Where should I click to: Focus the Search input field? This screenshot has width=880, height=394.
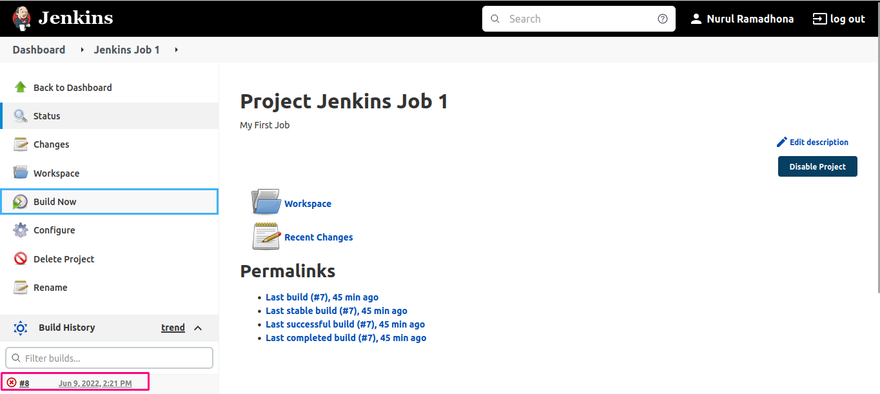[579, 19]
